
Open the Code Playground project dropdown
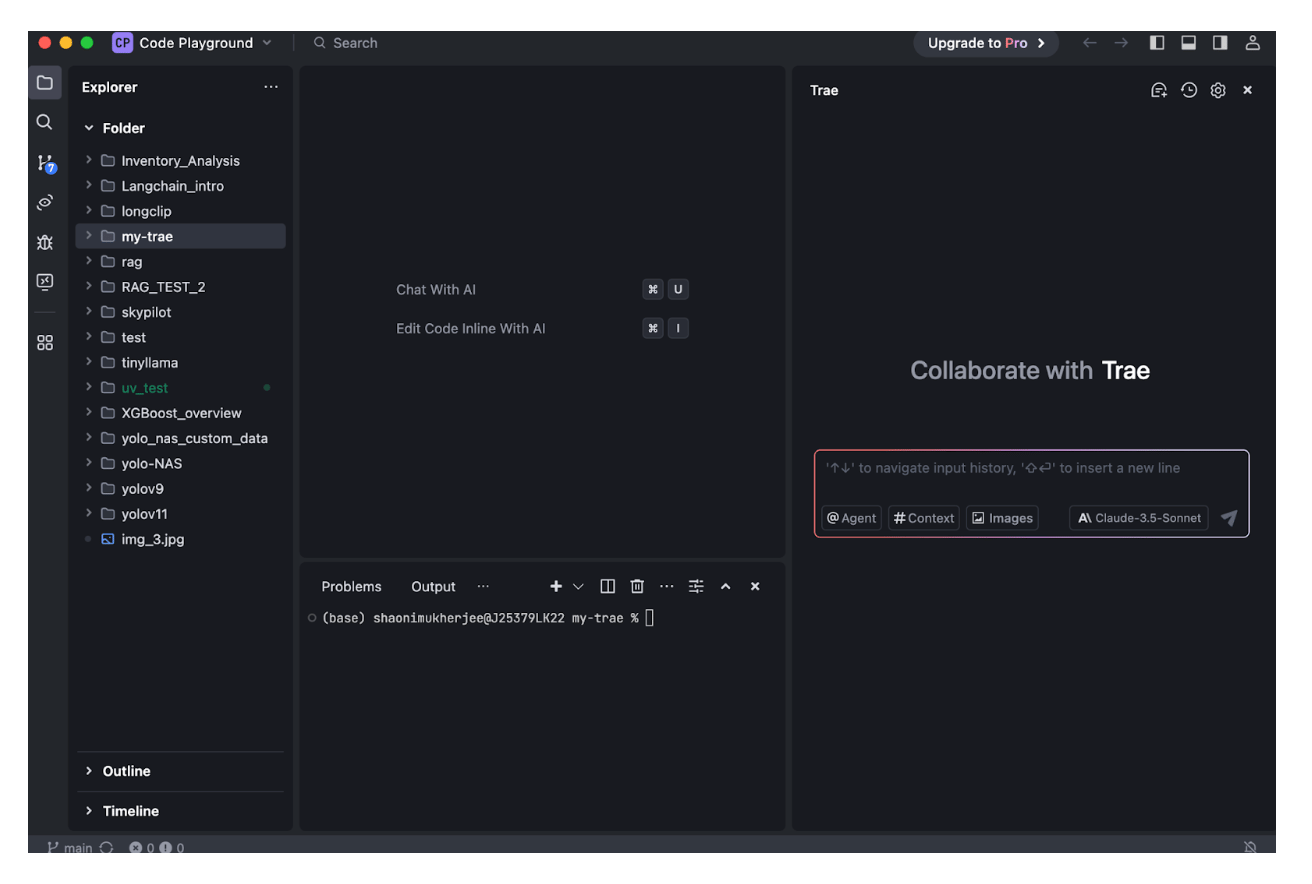click(x=192, y=43)
